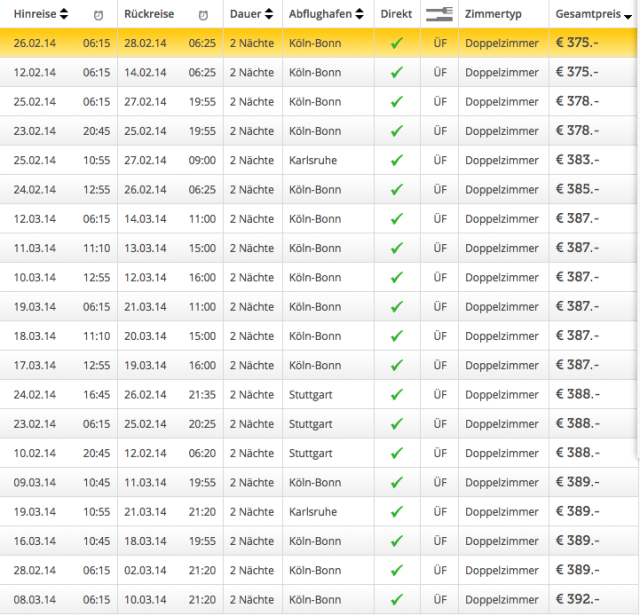This screenshot has width=640, height=616.
Task: Sort by Dauer column arrows
Action: pos(269,14)
